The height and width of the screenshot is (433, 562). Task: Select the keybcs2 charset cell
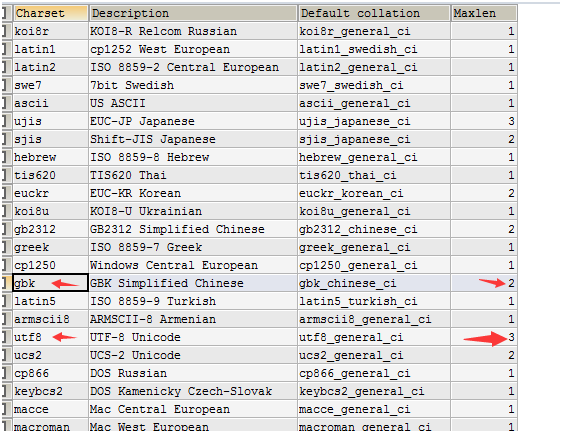click(51, 391)
